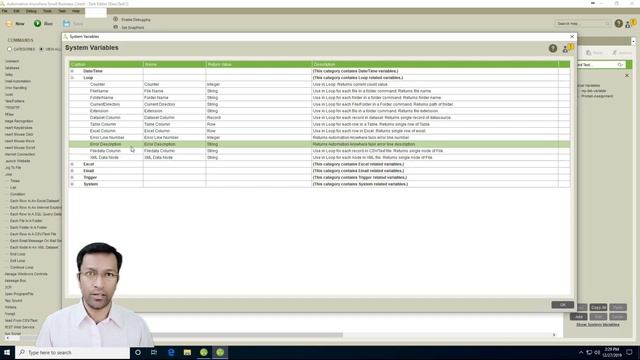This screenshot has width=640, height=360.
Task: Click the Description column header
Action: click(x=435, y=64)
